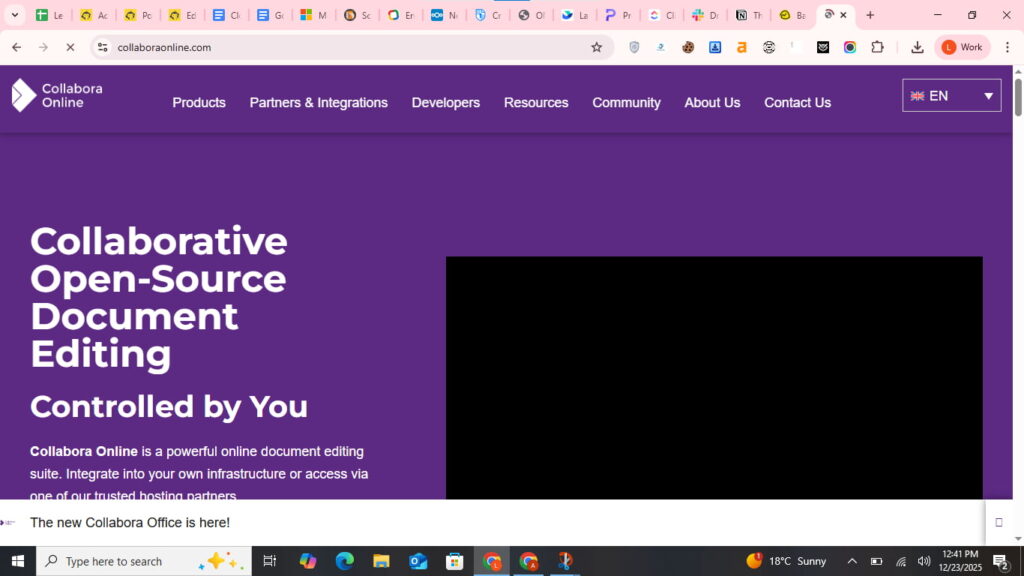Open the Work profile button in Chrome
Viewport: 1024px width, 576px height.
[962, 47]
